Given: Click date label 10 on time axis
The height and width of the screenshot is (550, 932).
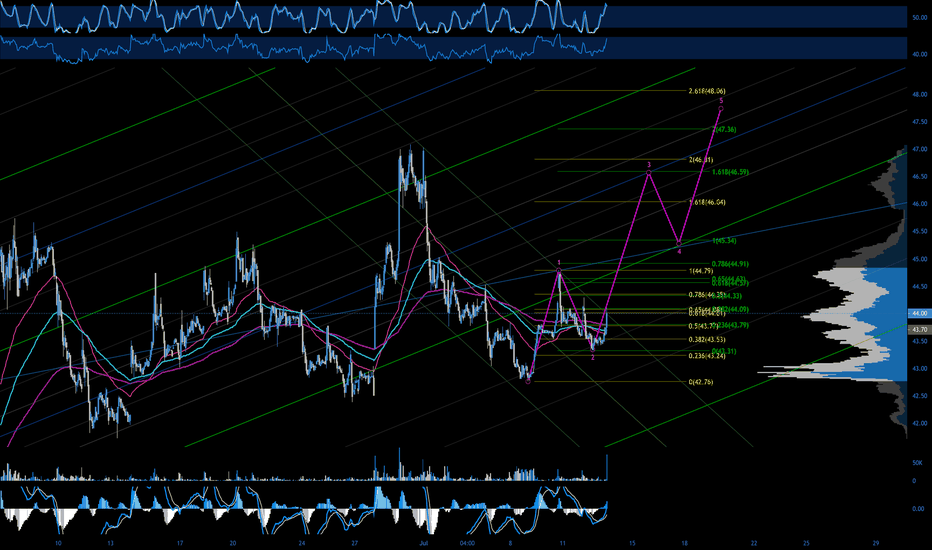Looking at the screenshot, I should pyautogui.click(x=58, y=543).
